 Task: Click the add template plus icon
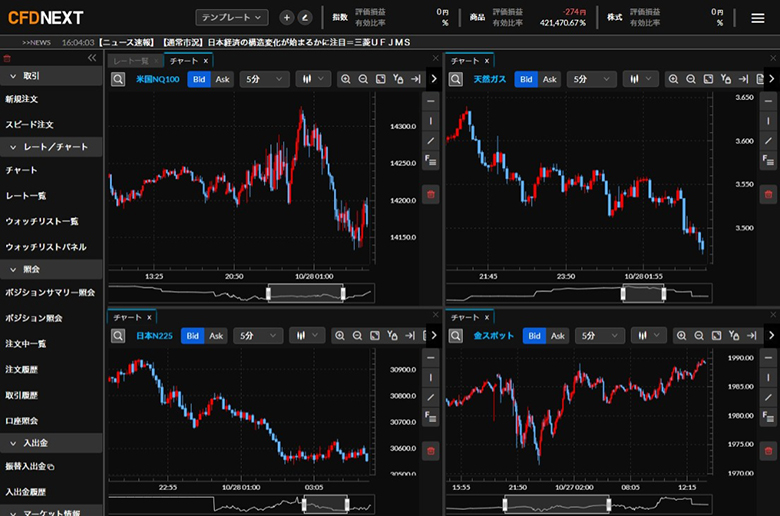point(287,17)
